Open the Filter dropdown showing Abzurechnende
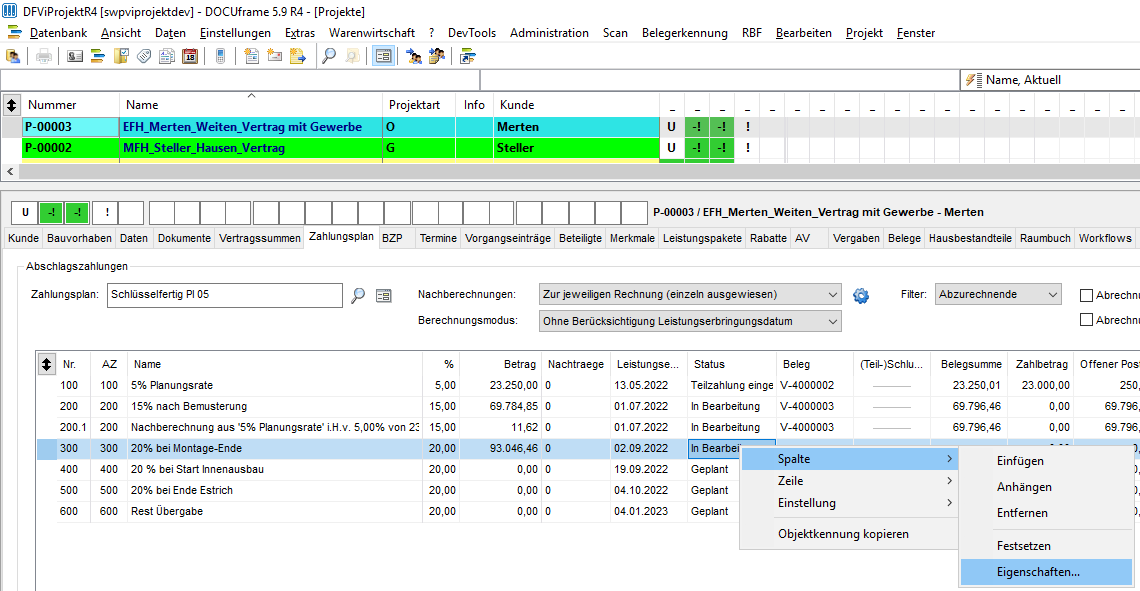This screenshot has width=1140, height=591. (998, 294)
